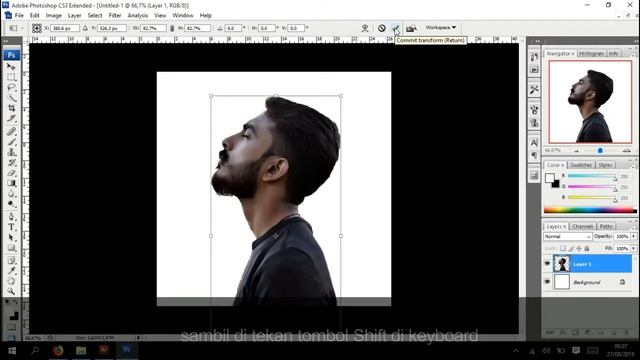Select the Pen tool
Image resolution: width=640 pixels, height=360 pixels.
pyautogui.click(x=11, y=217)
